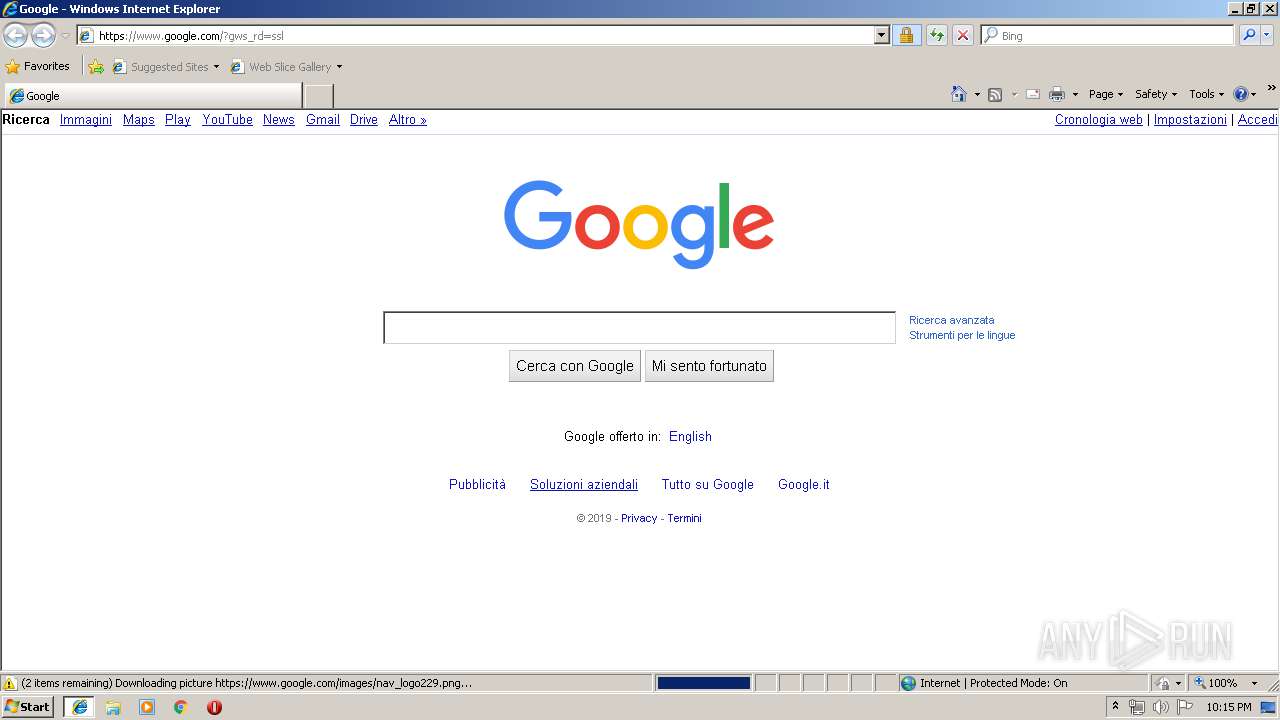Open Strumenti per le lingue link
This screenshot has width=1280, height=720.
point(962,335)
